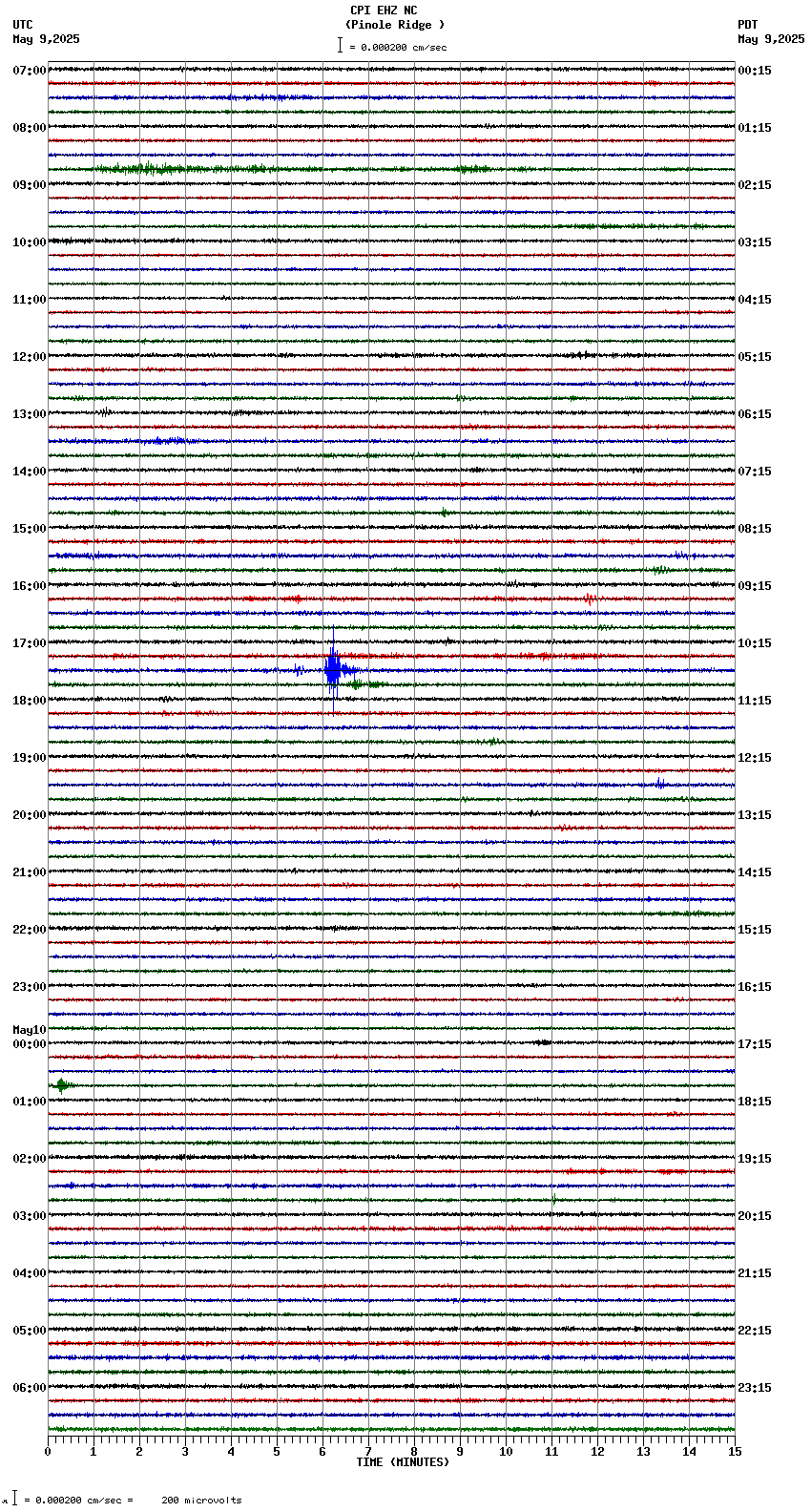811x1512 pixels.
Task: Click the '15:15' PDT time label
Action: (x=755, y=930)
